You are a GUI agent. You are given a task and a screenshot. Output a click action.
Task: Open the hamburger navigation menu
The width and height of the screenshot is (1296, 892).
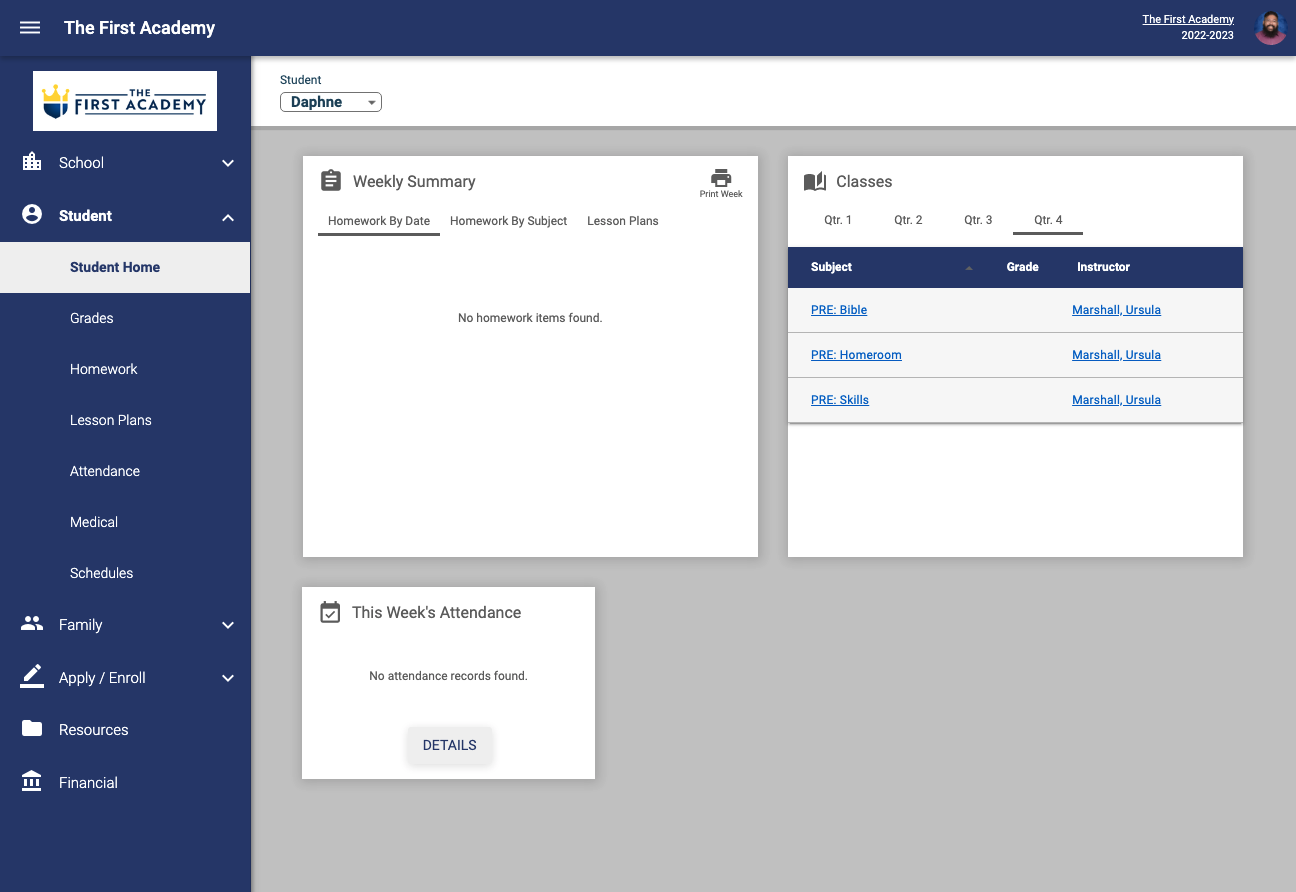coord(30,28)
